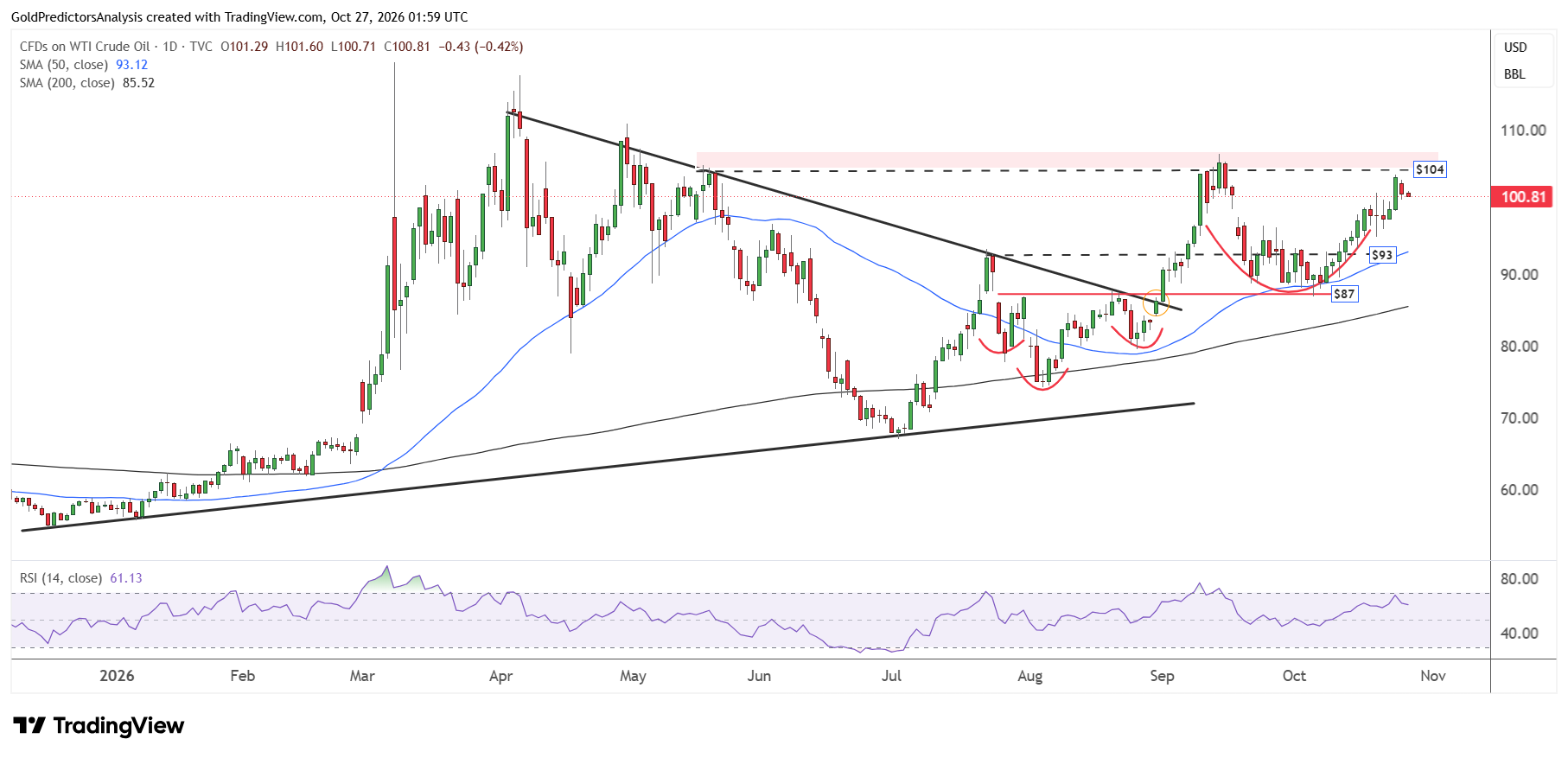Click the daily change −0.43 (−0.42%)
The width and height of the screenshot is (1568, 758).
(481, 47)
